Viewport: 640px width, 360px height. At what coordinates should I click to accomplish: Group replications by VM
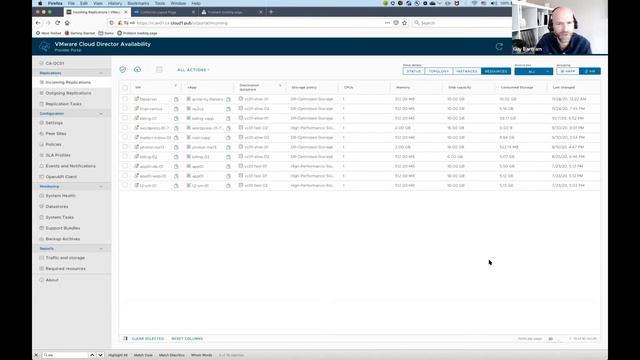[x=590, y=71]
